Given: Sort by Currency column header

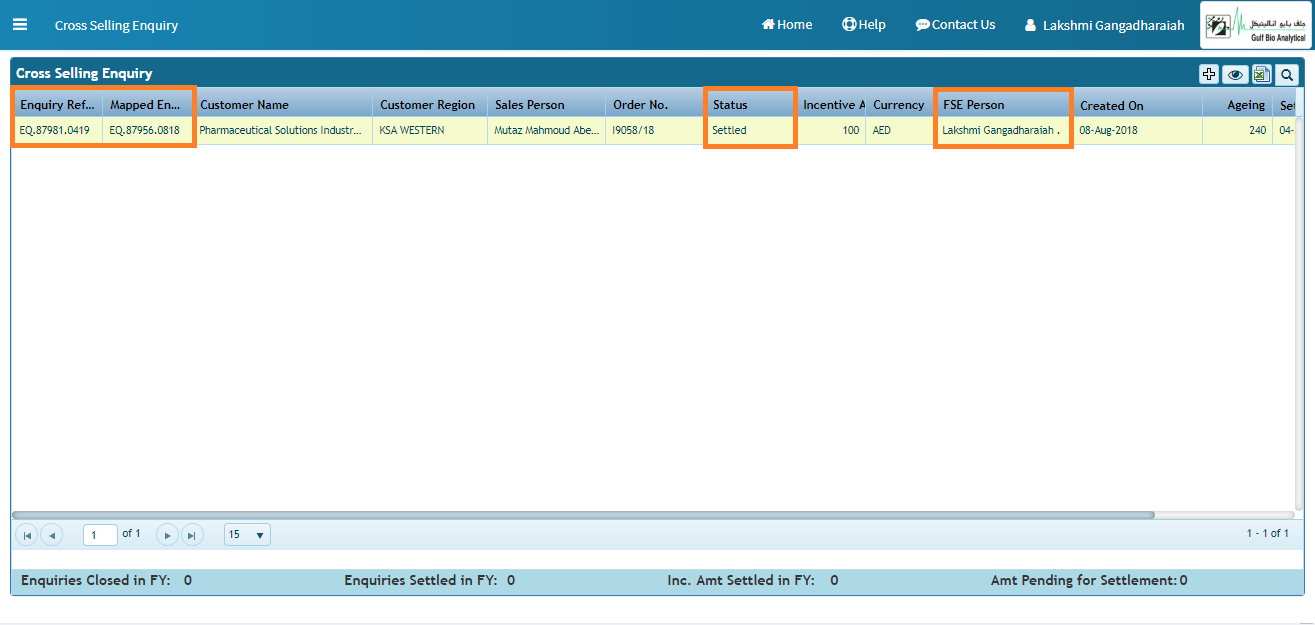Looking at the screenshot, I should pos(900,105).
